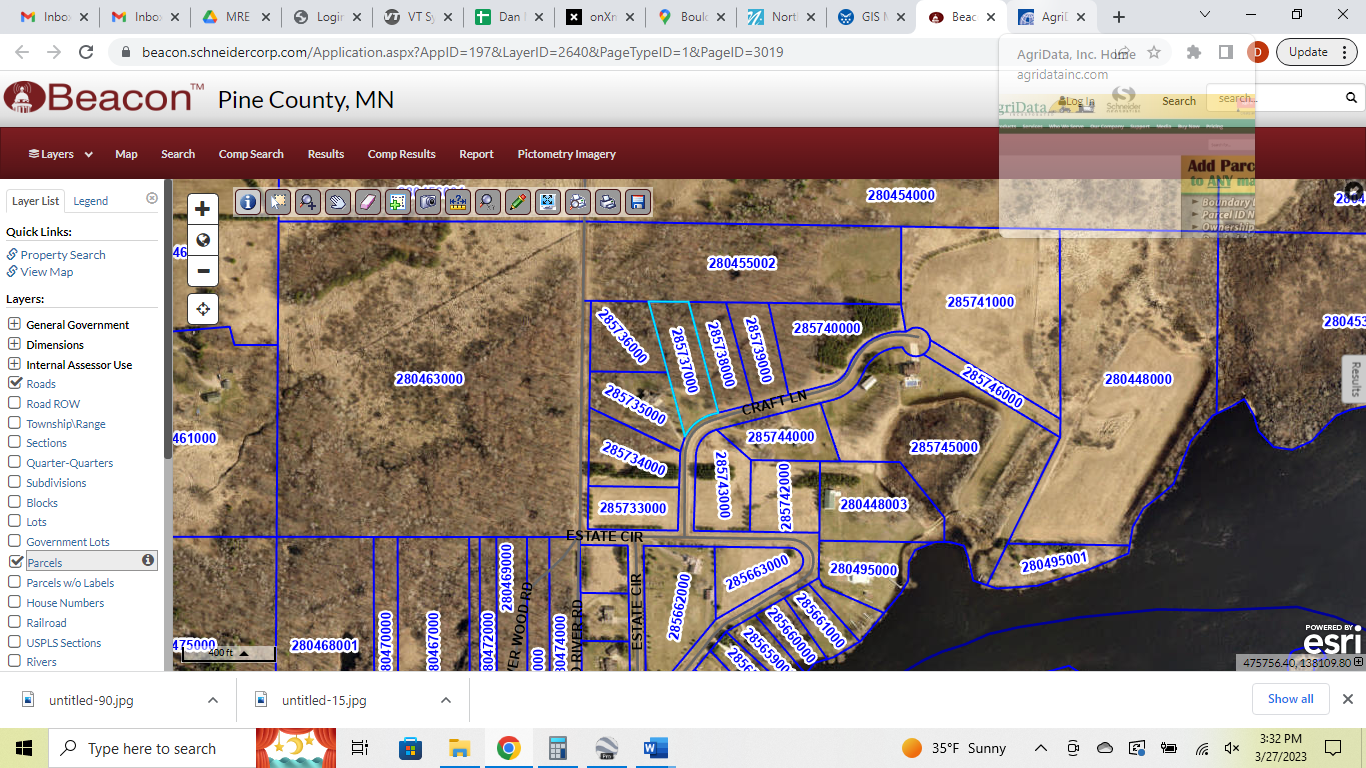Check the House Numbers layer
Screen dimensions: 1366x768
(15, 602)
